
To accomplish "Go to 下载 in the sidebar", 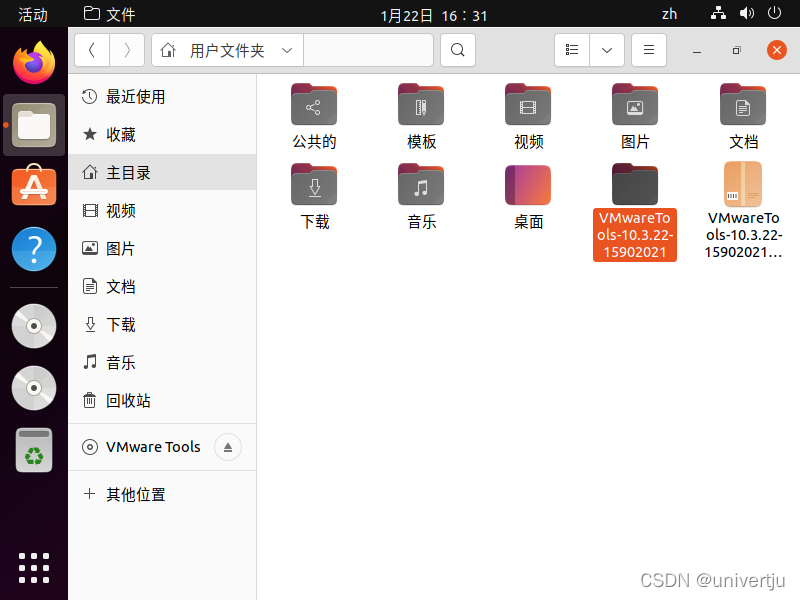I will (162, 324).
